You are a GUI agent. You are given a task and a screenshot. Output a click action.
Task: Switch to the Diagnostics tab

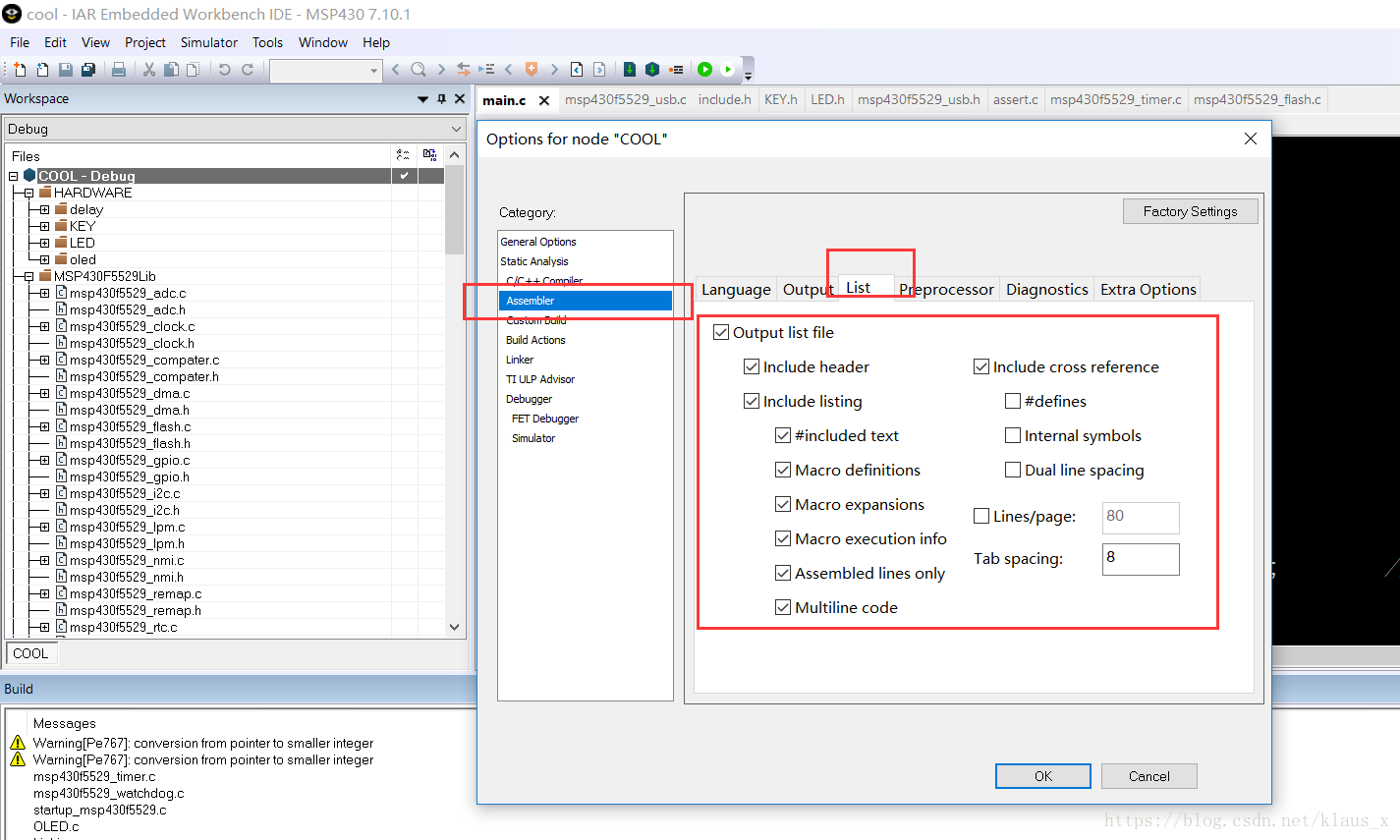click(1047, 289)
